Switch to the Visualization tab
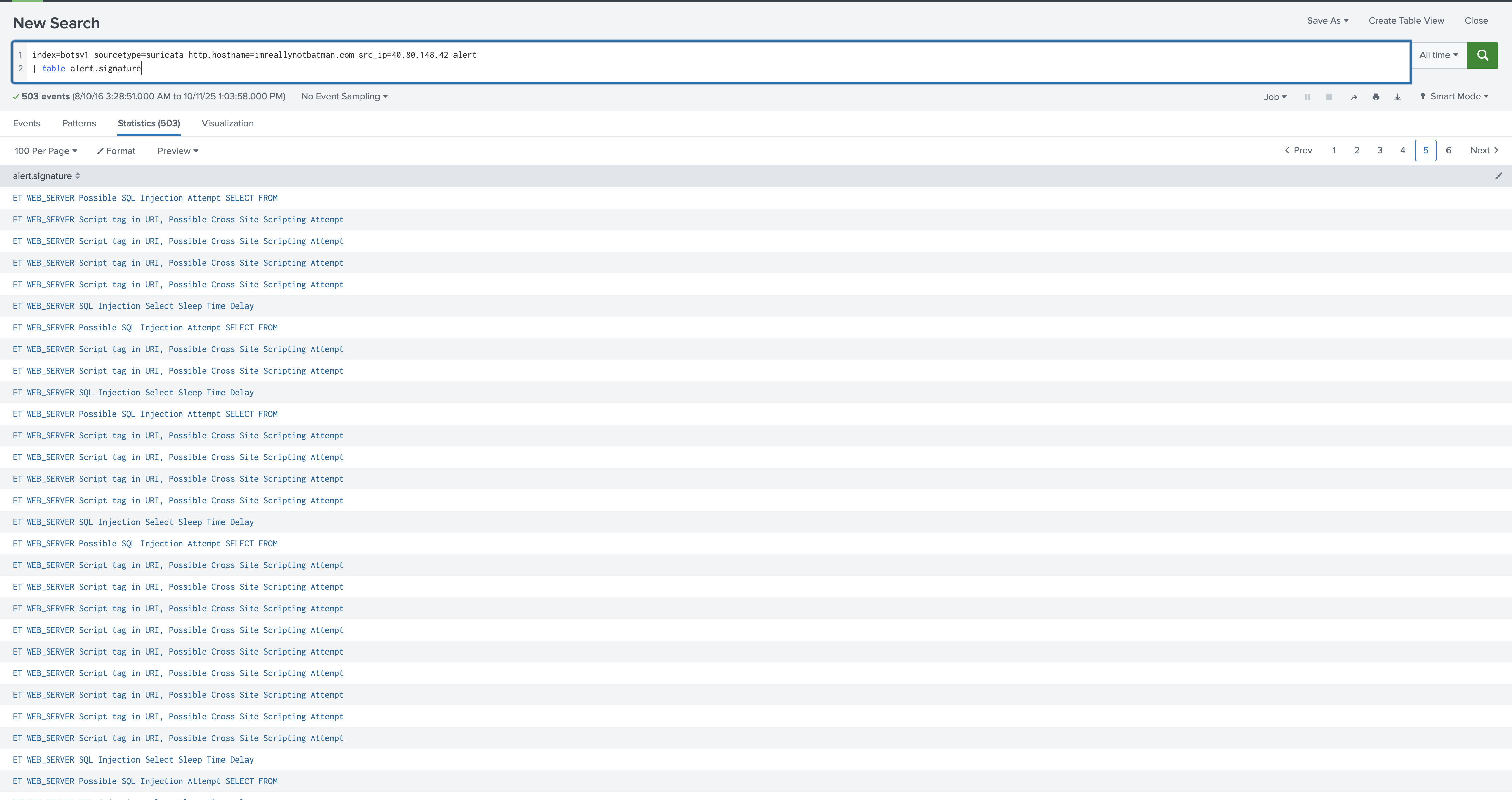 (x=227, y=123)
